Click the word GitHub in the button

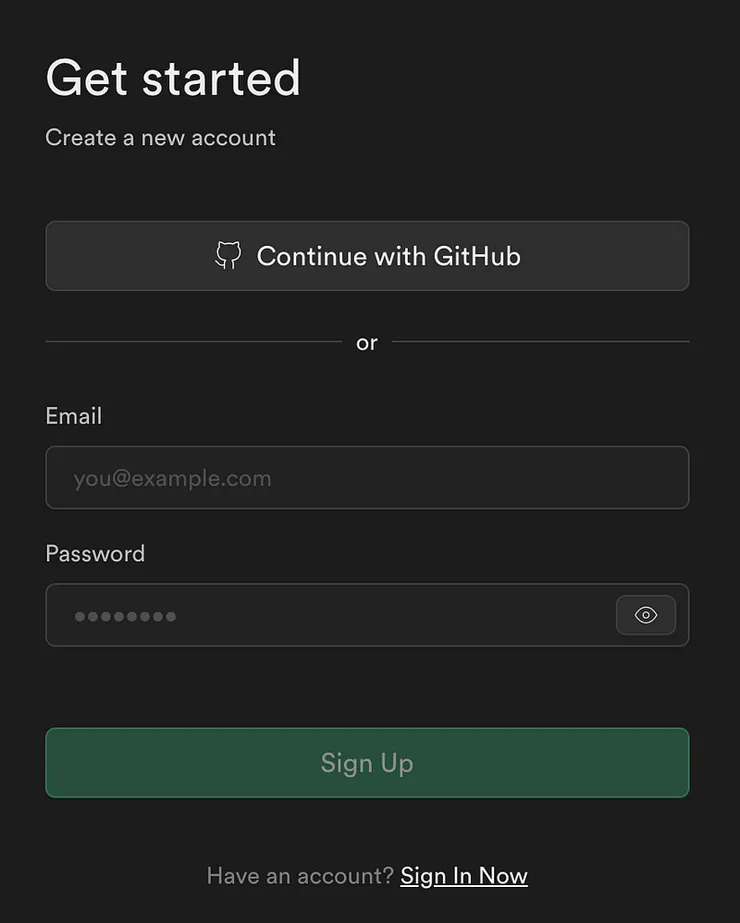point(477,256)
